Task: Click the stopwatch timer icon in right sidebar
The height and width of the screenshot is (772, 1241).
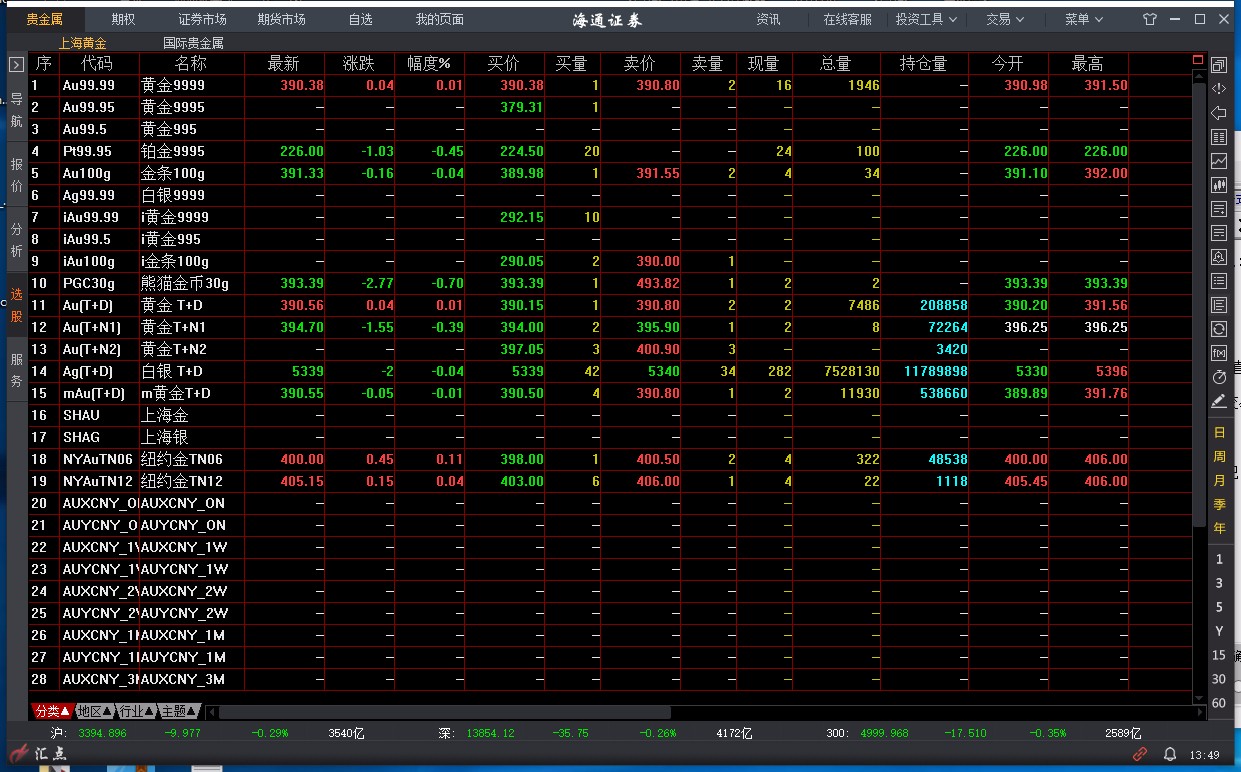Action: (1218, 377)
